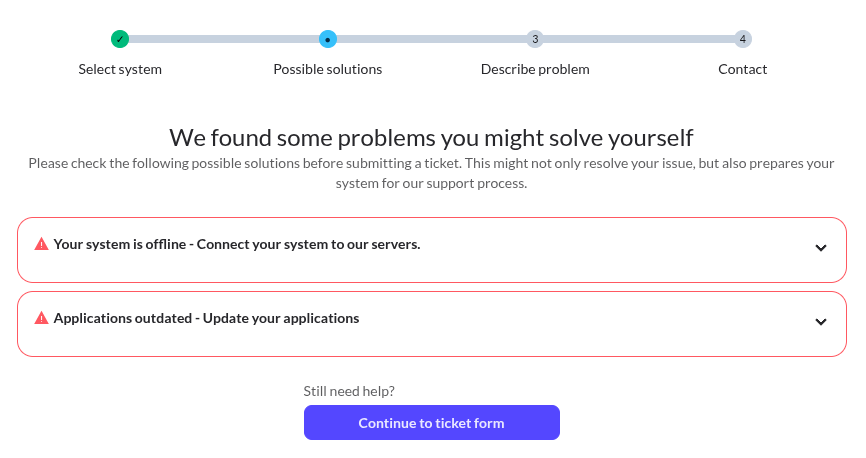Go to the Possible solutions step label
The width and height of the screenshot is (866, 458).
click(327, 70)
